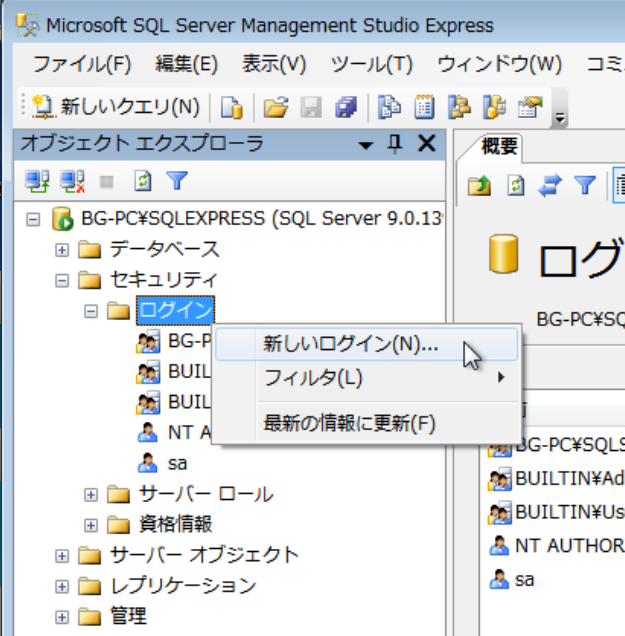Open file using the open-folder toolbar icon

[x=276, y=107]
